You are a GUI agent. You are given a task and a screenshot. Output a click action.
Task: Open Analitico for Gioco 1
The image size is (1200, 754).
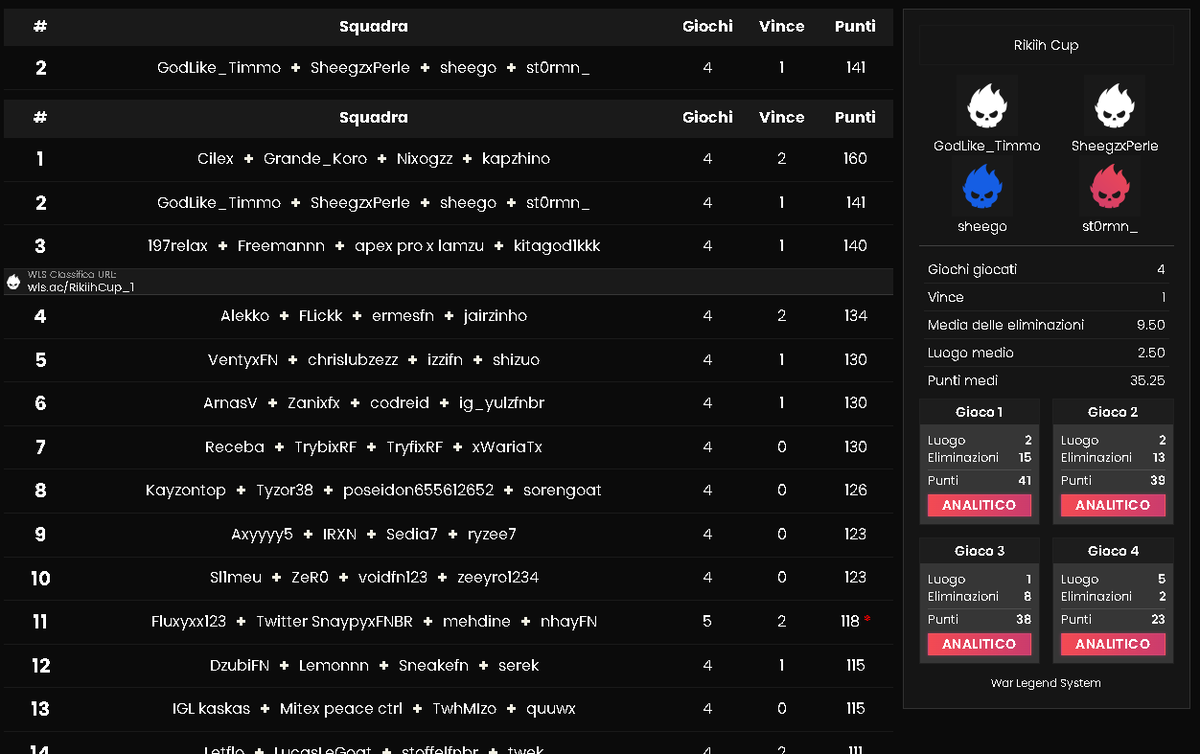pyautogui.click(x=979, y=506)
